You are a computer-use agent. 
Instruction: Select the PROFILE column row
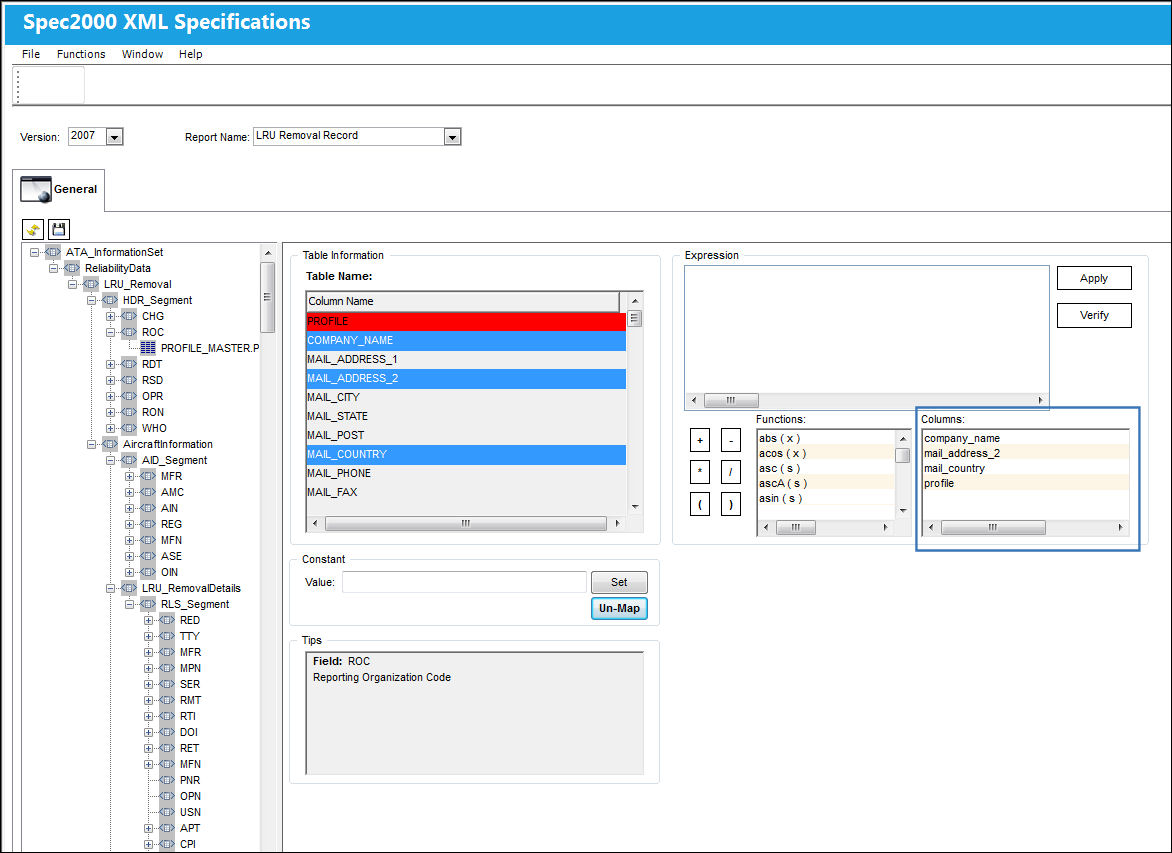[466, 321]
